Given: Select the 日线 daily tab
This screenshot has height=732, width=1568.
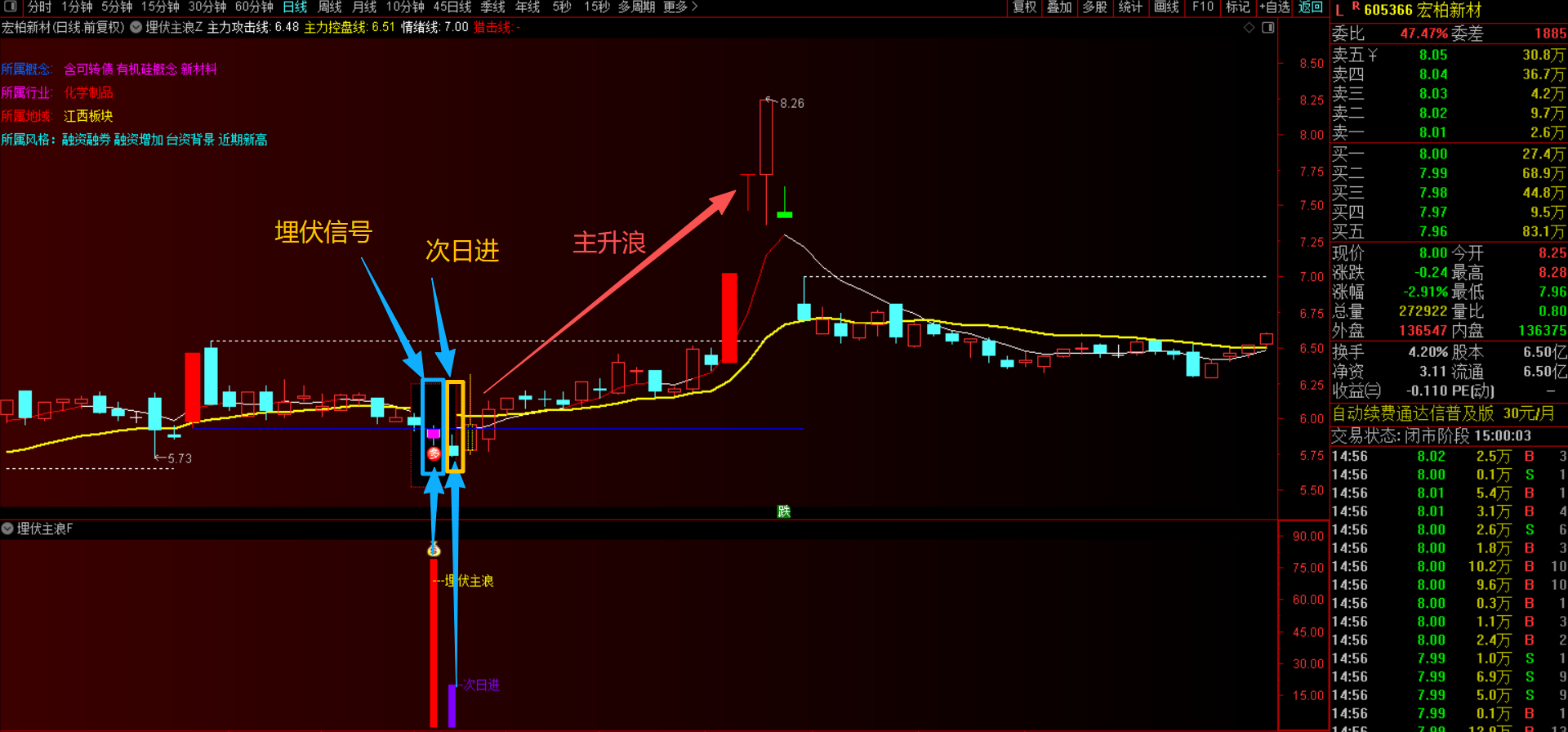Looking at the screenshot, I should tap(295, 7).
